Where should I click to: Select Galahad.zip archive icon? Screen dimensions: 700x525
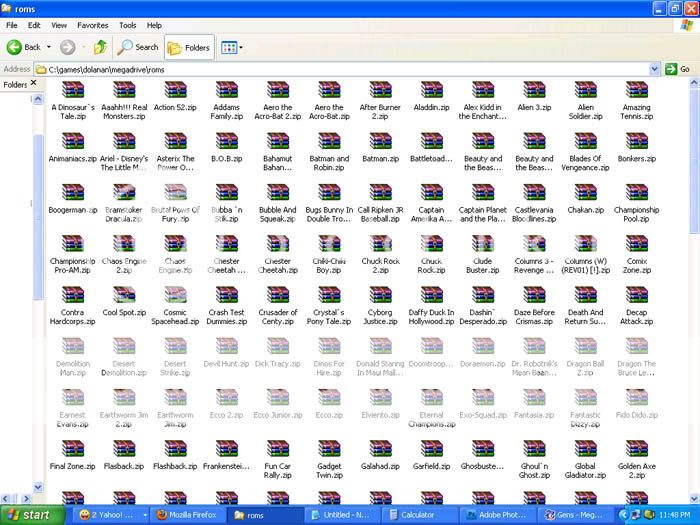(x=380, y=449)
